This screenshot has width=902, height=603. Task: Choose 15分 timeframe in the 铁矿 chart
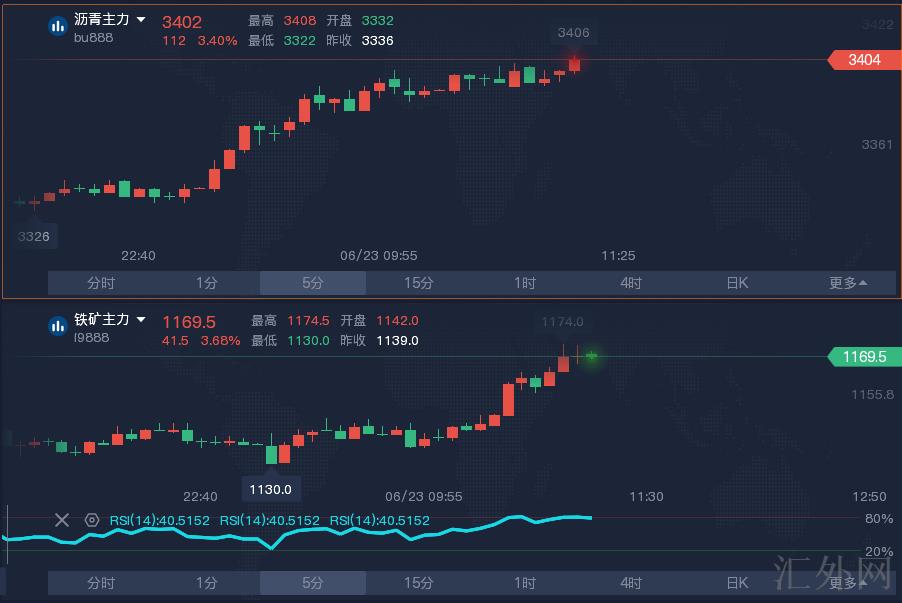[418, 583]
